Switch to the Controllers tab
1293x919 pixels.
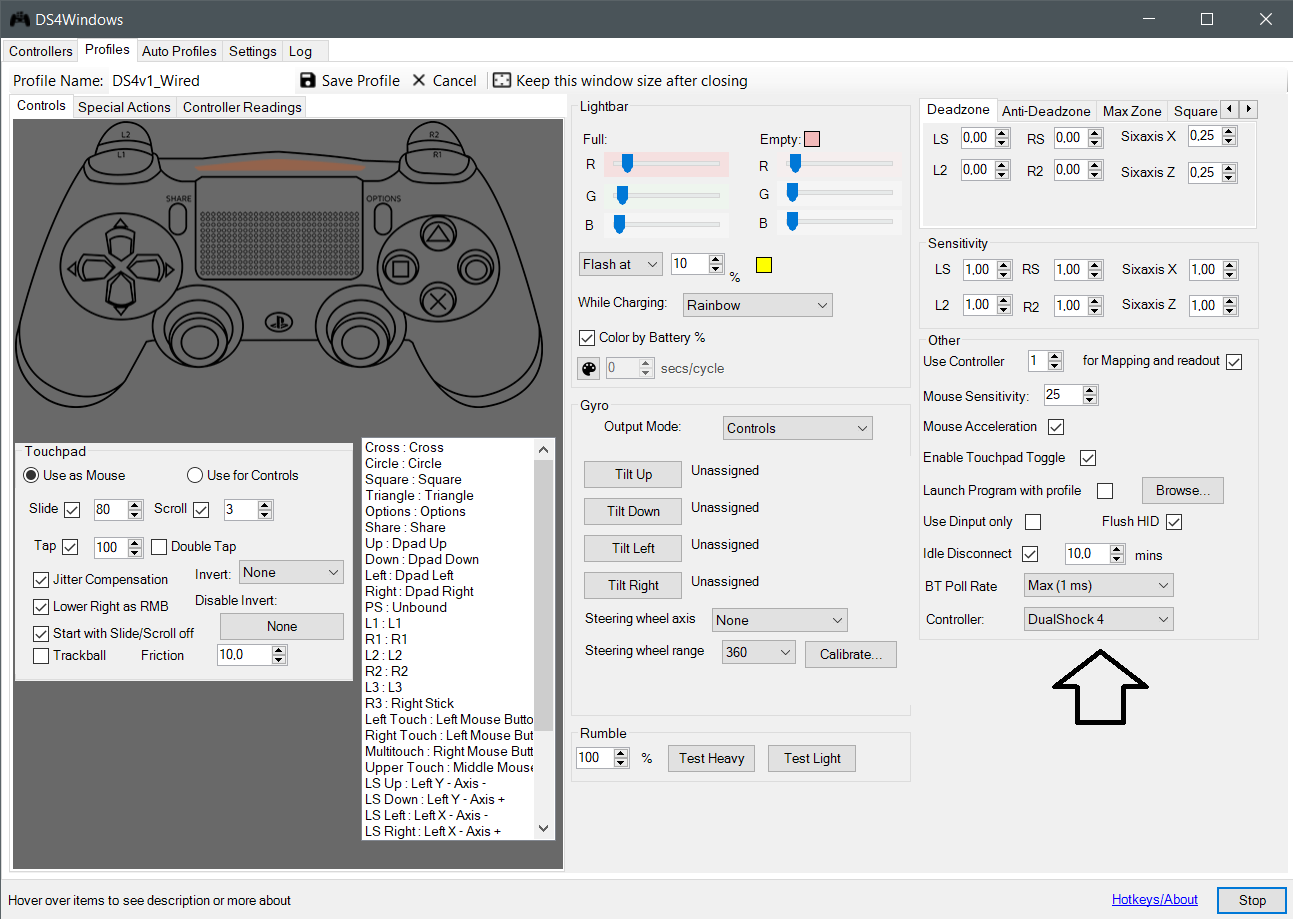coord(41,51)
